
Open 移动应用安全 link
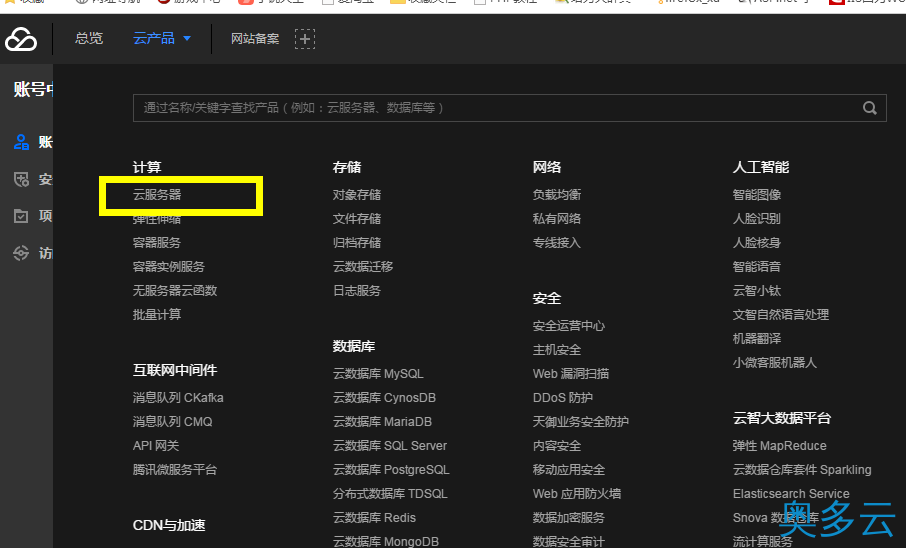pyautogui.click(x=569, y=470)
